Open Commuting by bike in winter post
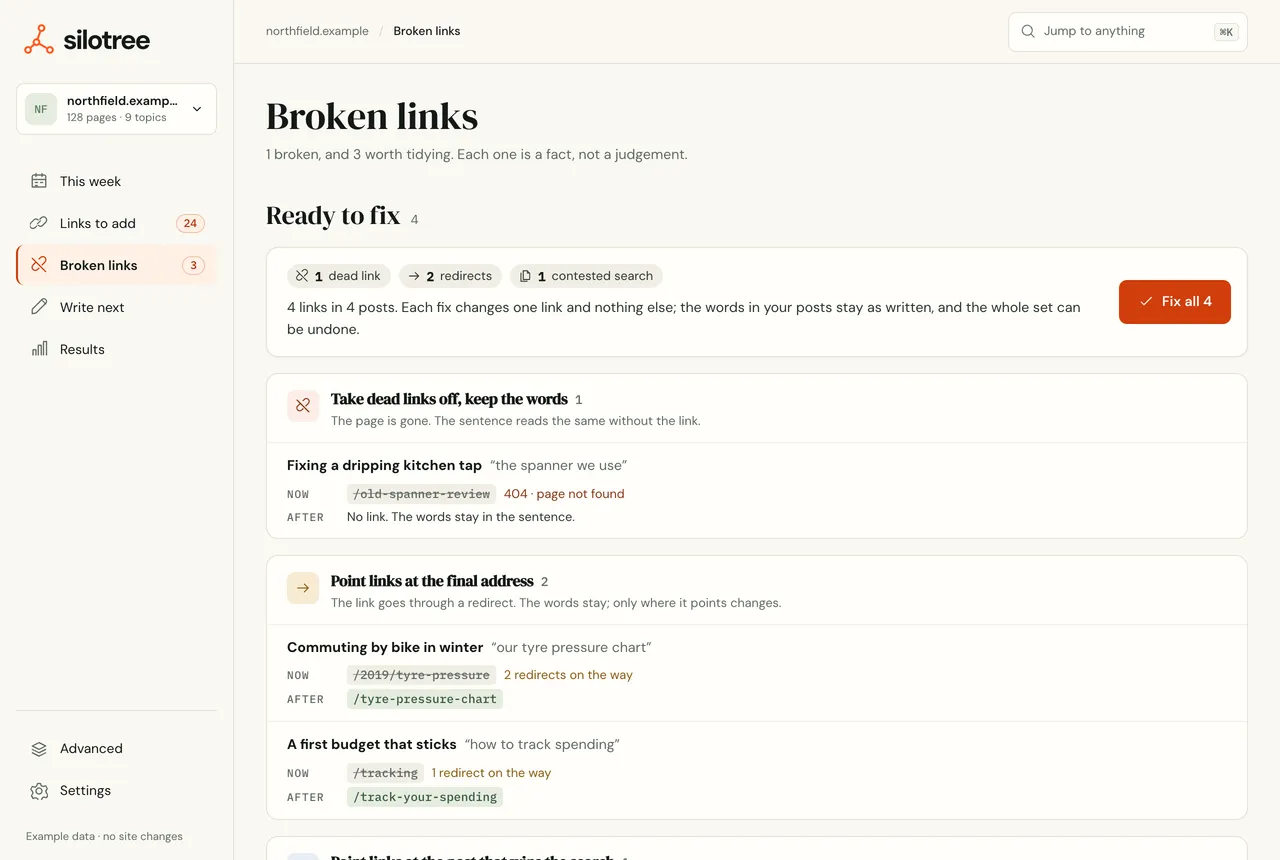1280x860 pixels. pyautogui.click(x=385, y=647)
